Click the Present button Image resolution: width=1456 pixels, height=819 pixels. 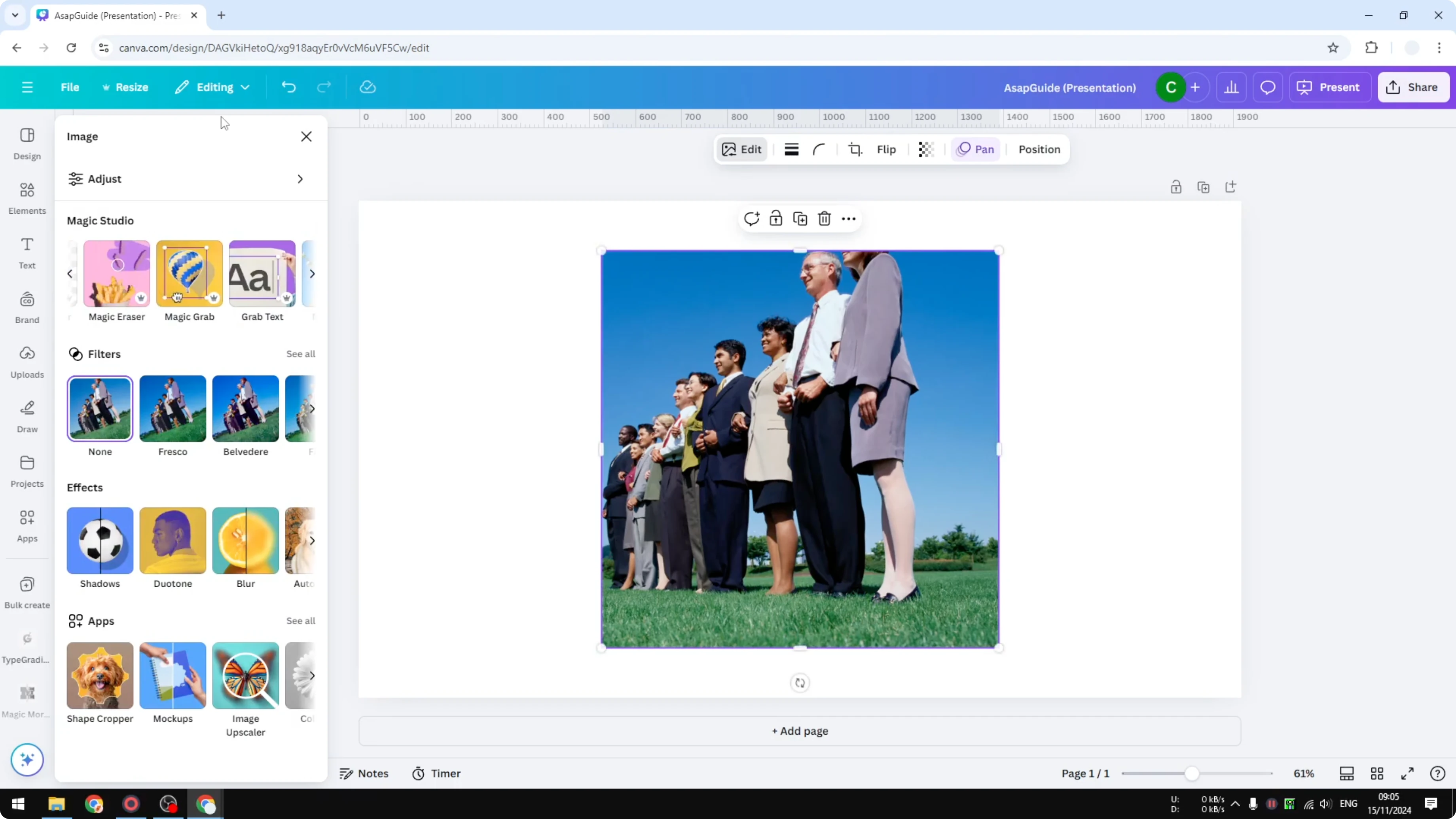pyautogui.click(x=1330, y=87)
